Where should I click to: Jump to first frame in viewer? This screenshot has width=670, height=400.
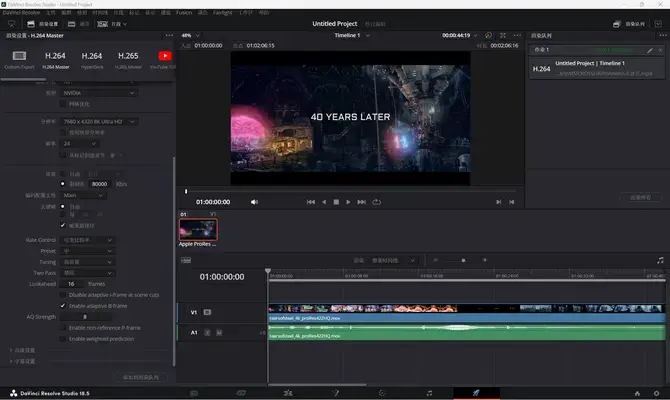pos(311,202)
